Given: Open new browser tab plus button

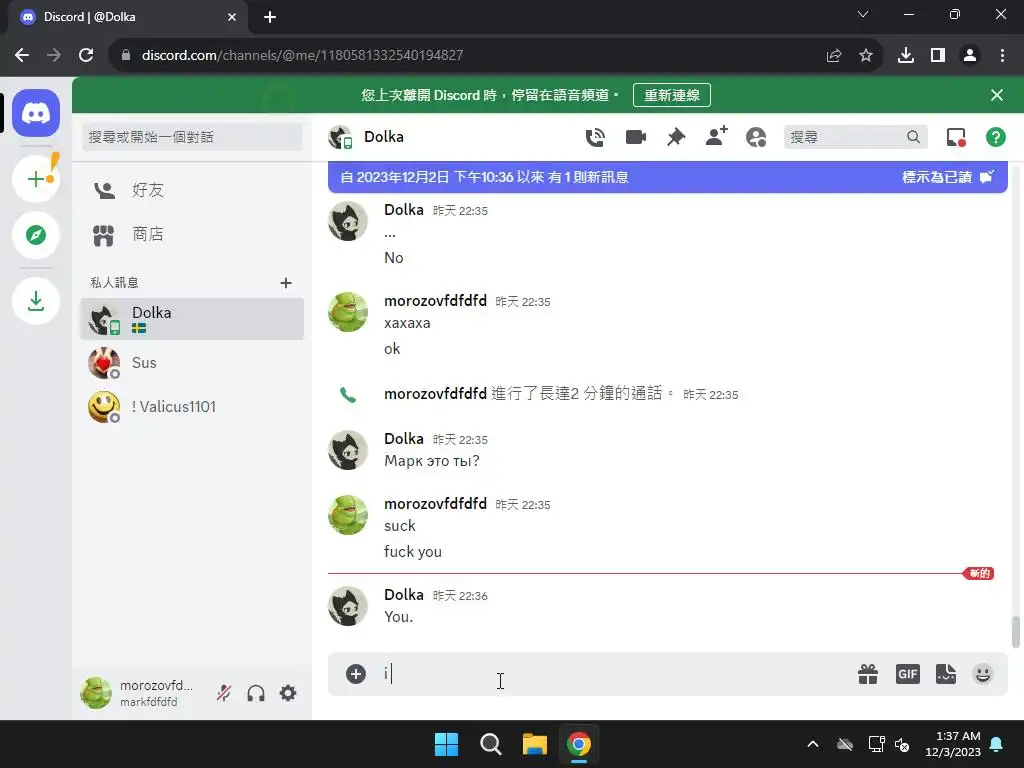Looking at the screenshot, I should [270, 17].
